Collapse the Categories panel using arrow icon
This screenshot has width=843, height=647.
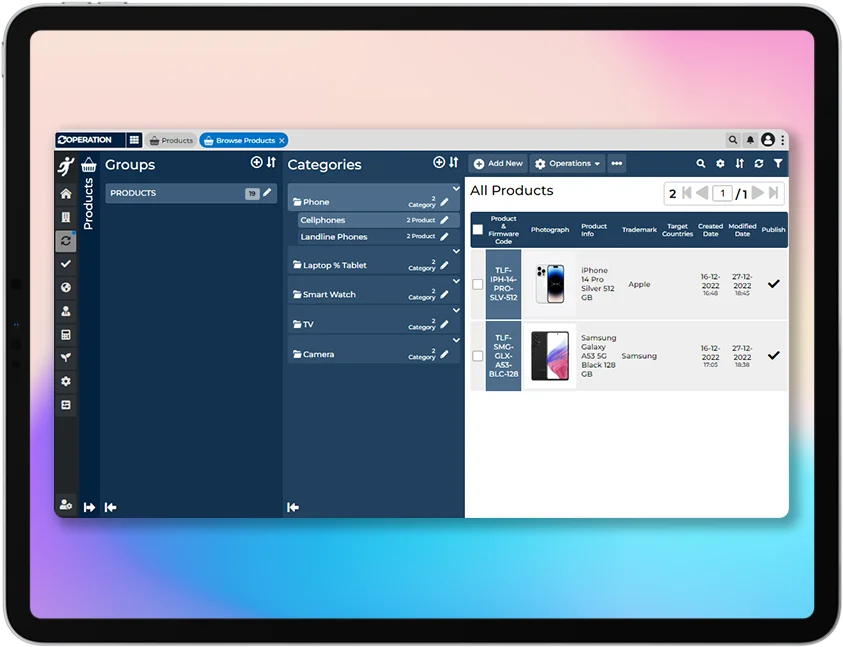pos(293,507)
